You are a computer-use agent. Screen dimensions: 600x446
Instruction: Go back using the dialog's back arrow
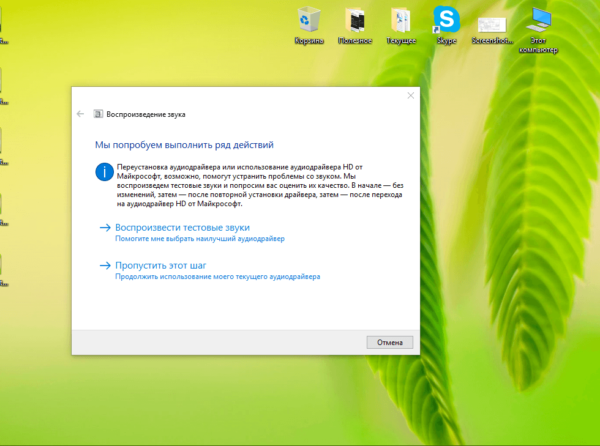point(80,114)
